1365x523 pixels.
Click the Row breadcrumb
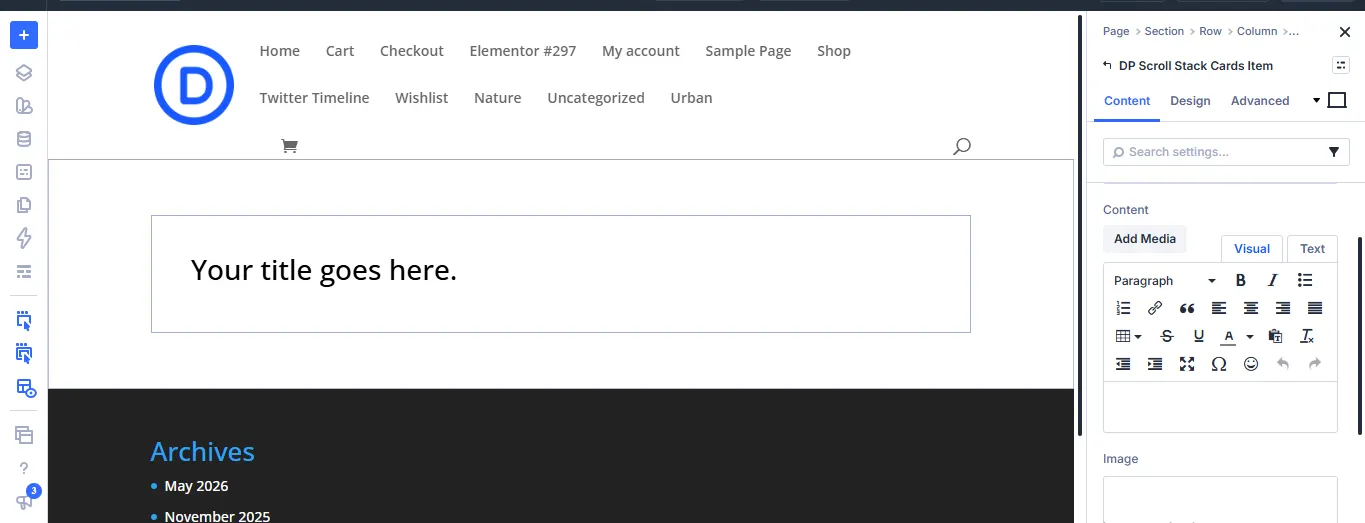click(1210, 31)
